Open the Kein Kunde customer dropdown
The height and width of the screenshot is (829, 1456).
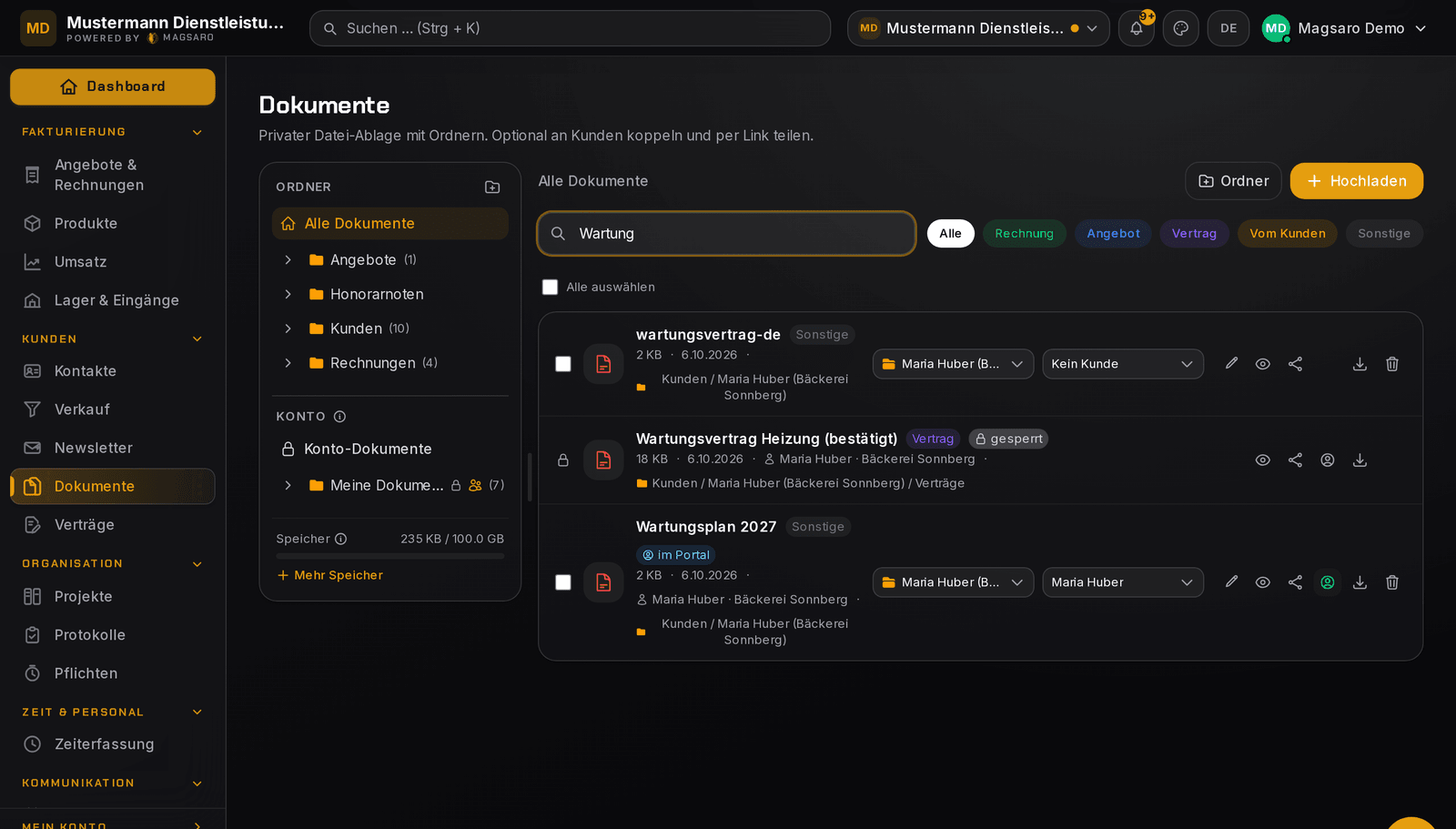pos(1123,364)
